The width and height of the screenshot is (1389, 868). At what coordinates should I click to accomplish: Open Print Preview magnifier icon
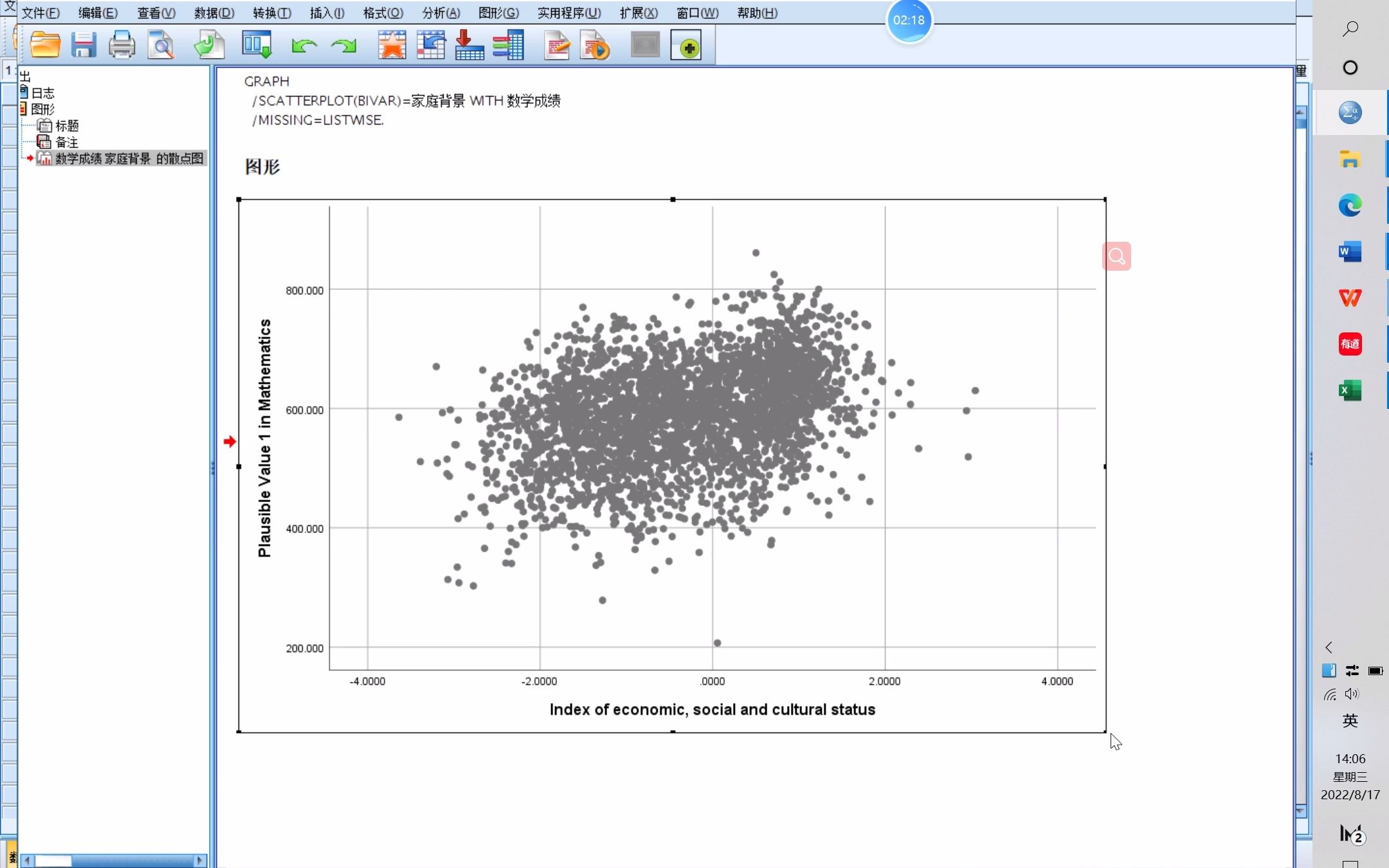tap(161, 46)
